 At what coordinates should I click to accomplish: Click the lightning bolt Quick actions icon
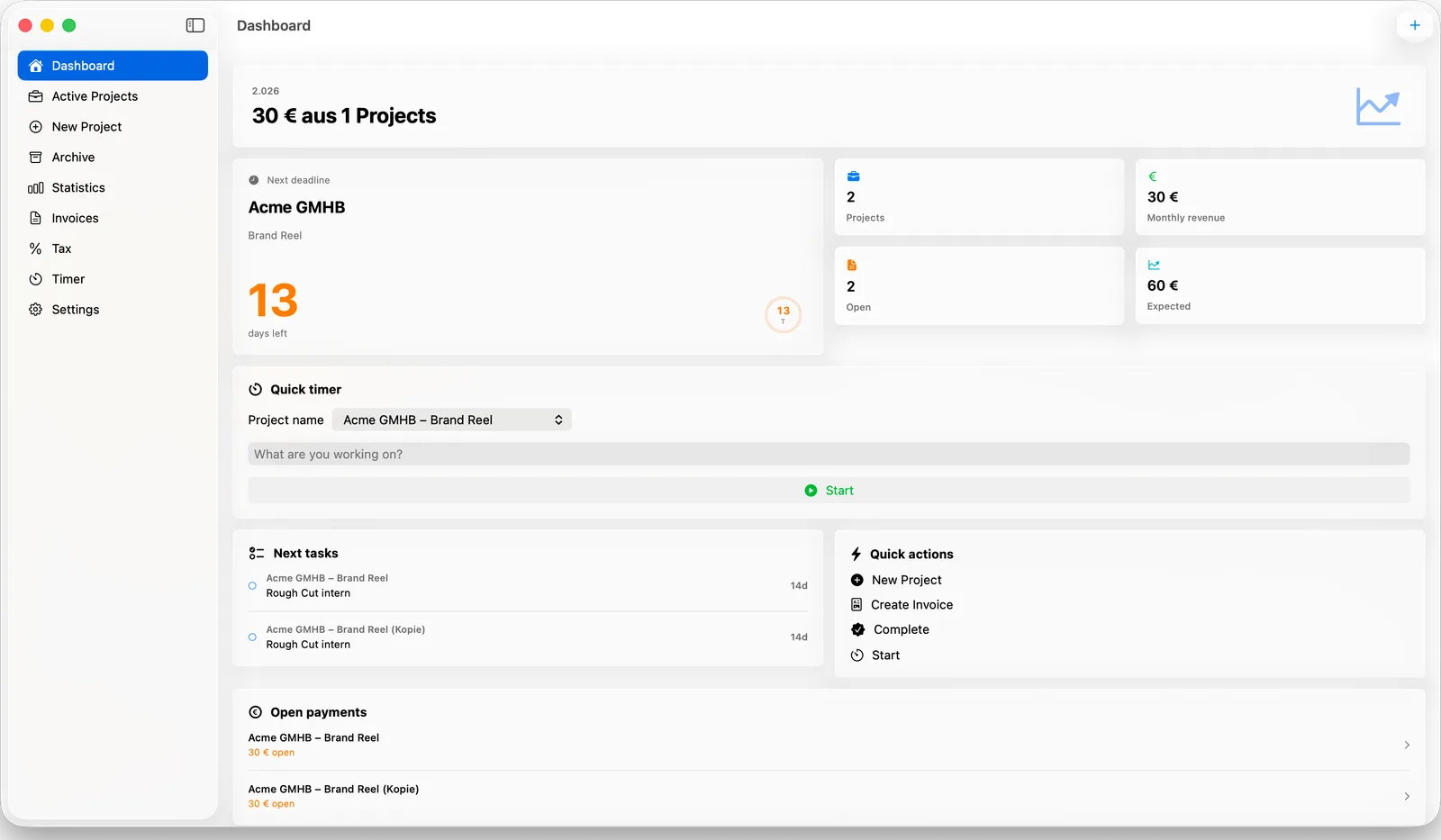point(856,555)
